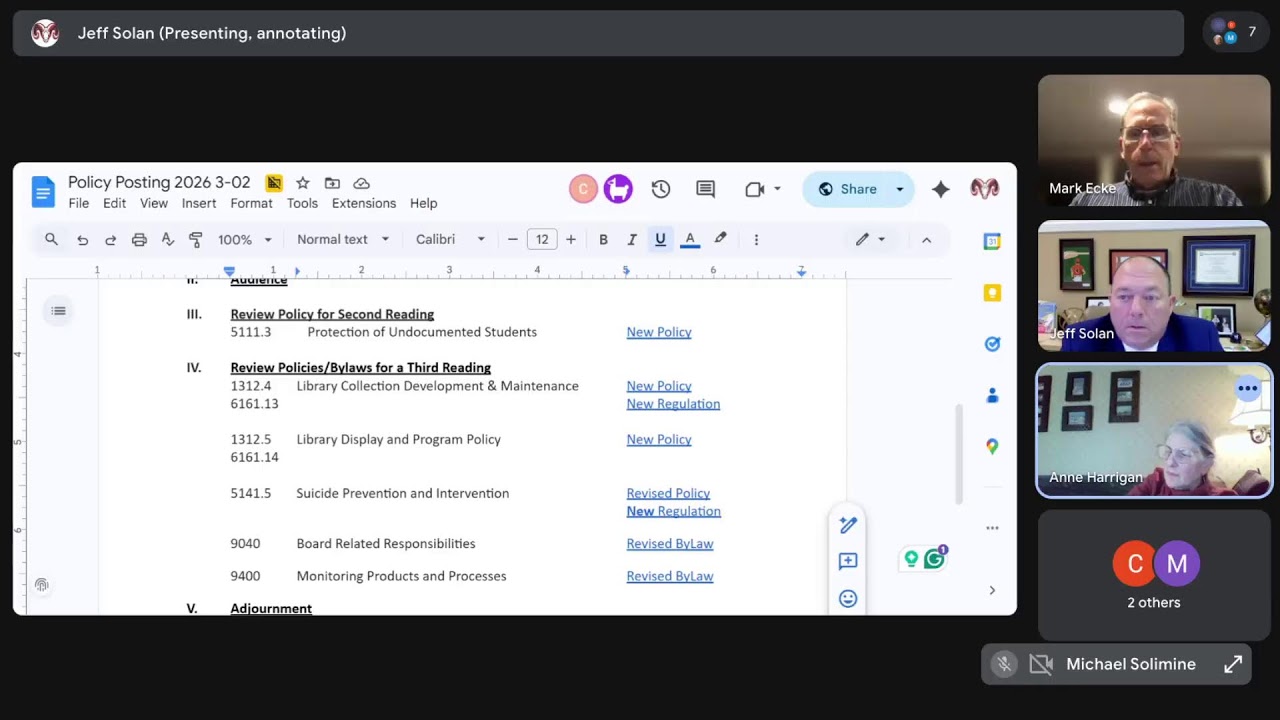Select the paint format roller icon
Screen dimensions: 1280x720
pyautogui.click(x=195, y=239)
